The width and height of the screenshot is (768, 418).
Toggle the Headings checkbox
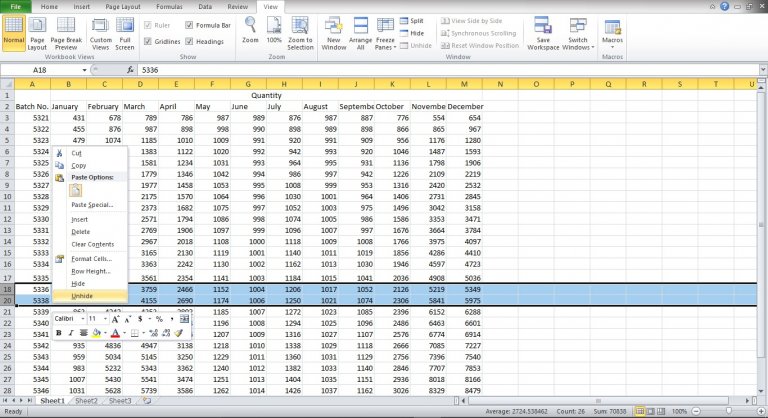pyautogui.click(x=189, y=41)
